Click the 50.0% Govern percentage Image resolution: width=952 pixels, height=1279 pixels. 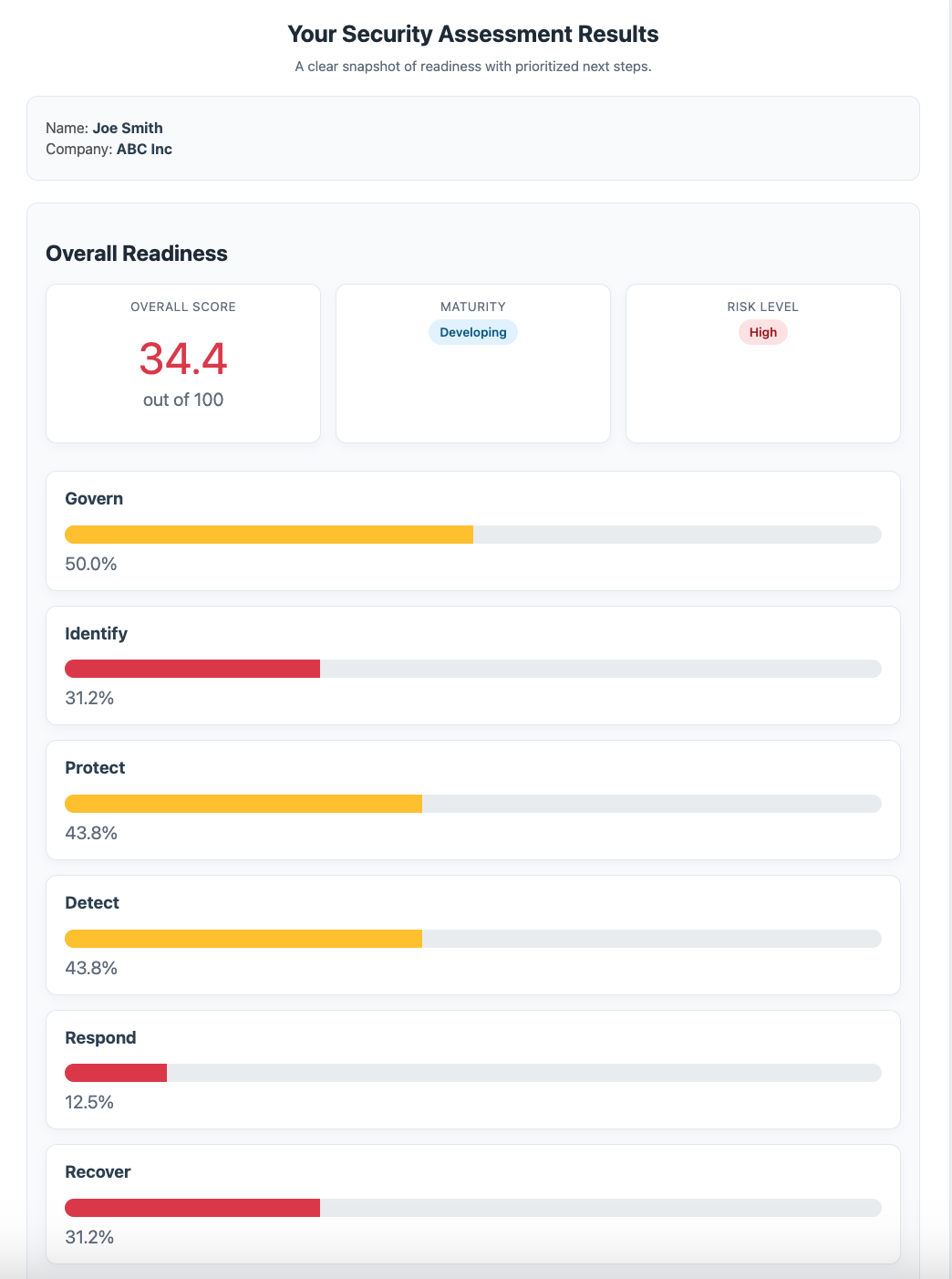click(91, 564)
